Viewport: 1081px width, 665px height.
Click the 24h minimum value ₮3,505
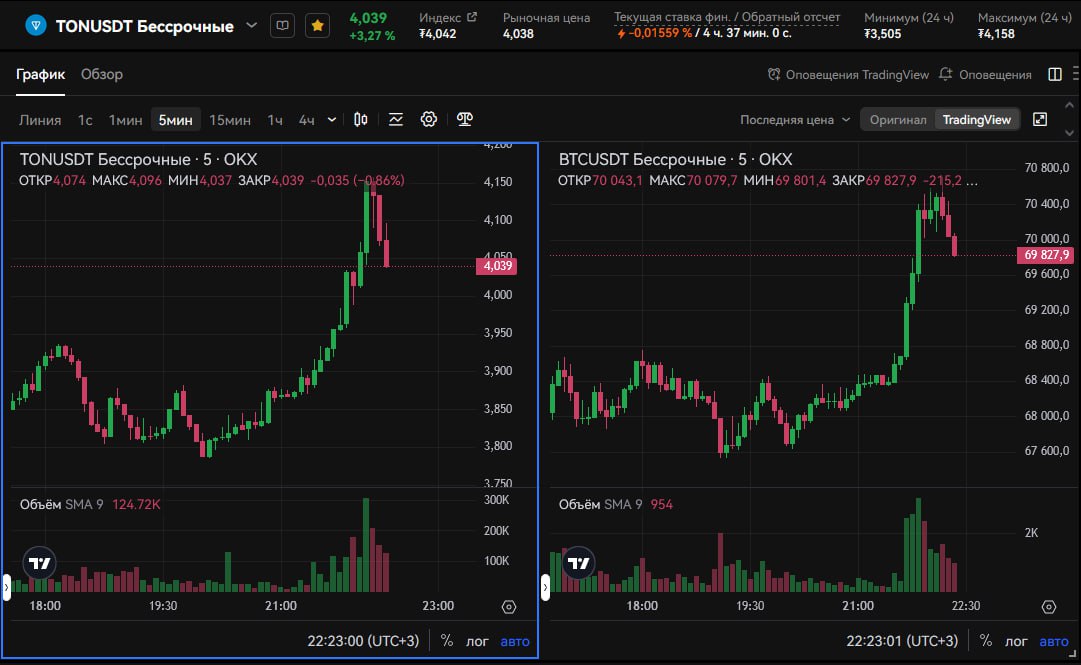[x=882, y=34]
